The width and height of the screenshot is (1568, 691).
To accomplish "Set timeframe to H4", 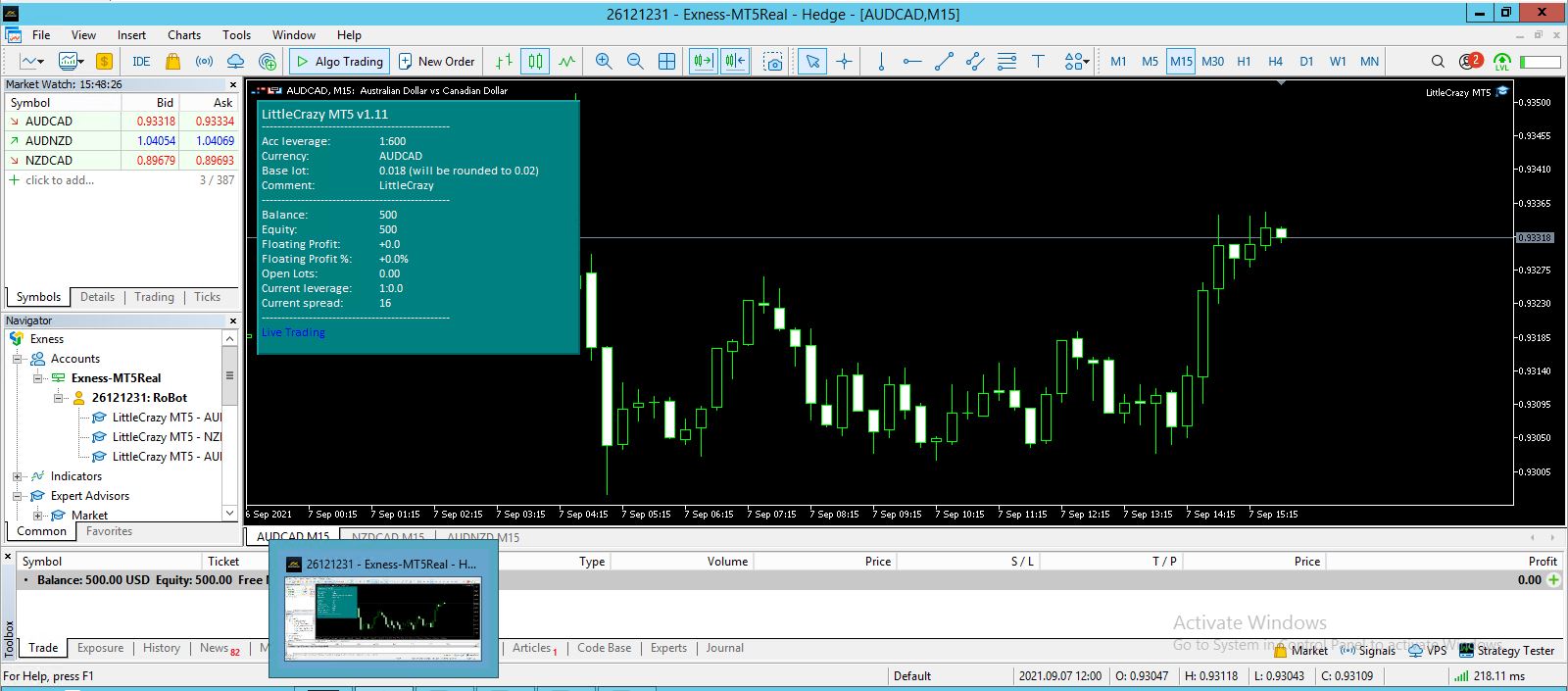I will 1275,61.
